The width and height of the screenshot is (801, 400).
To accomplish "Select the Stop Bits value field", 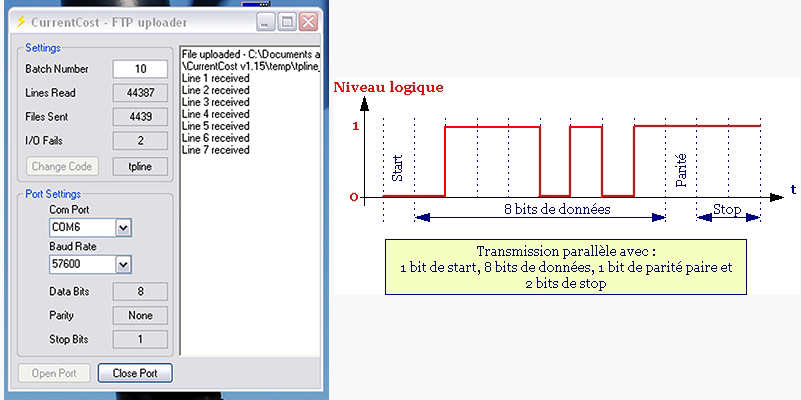I will (x=139, y=339).
